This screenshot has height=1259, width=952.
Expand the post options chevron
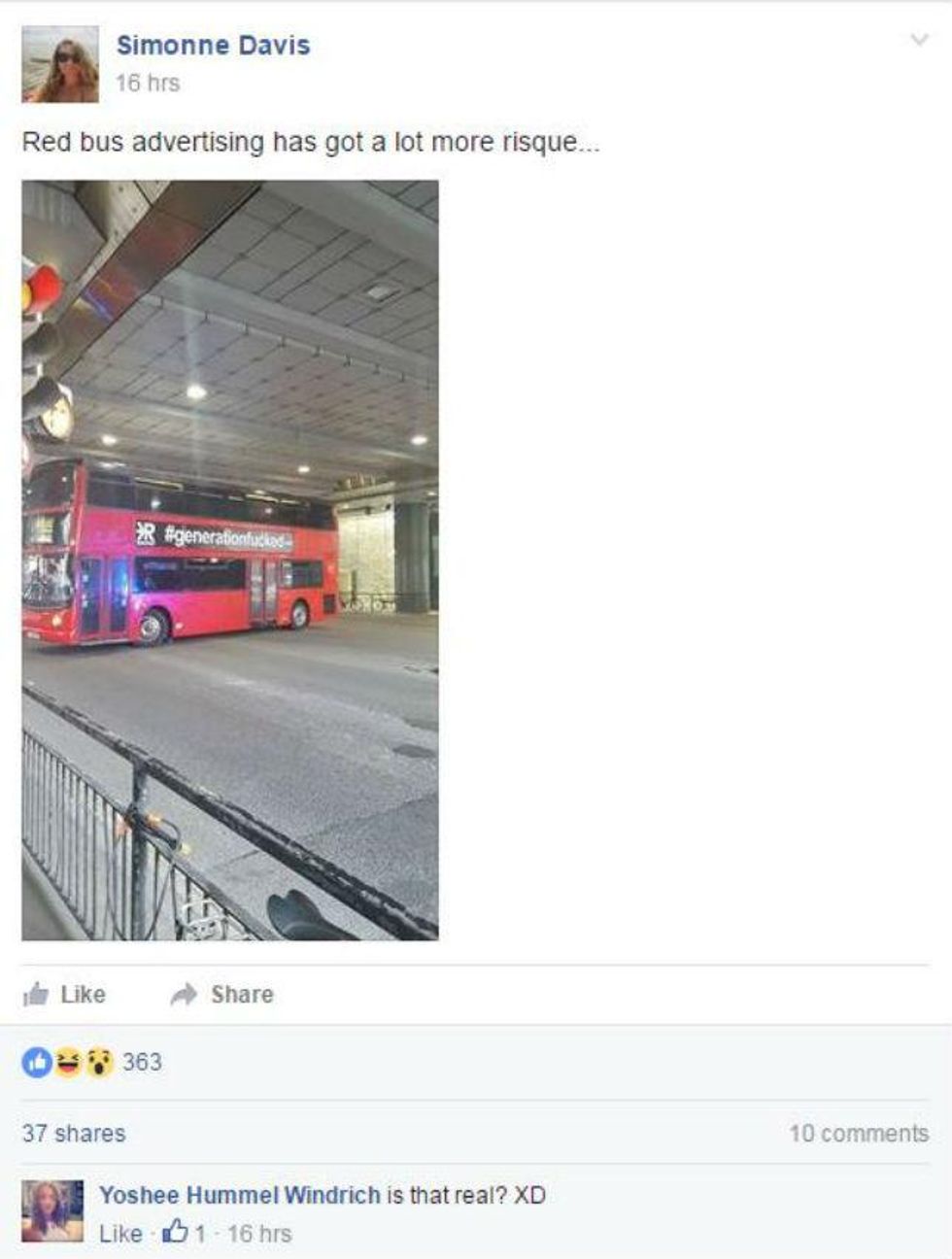[x=918, y=40]
